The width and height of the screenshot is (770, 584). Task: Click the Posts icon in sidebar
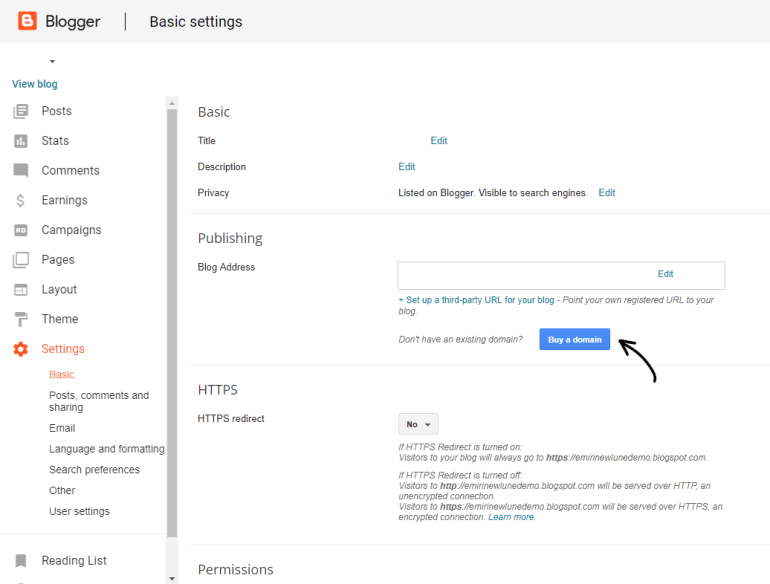[21, 111]
